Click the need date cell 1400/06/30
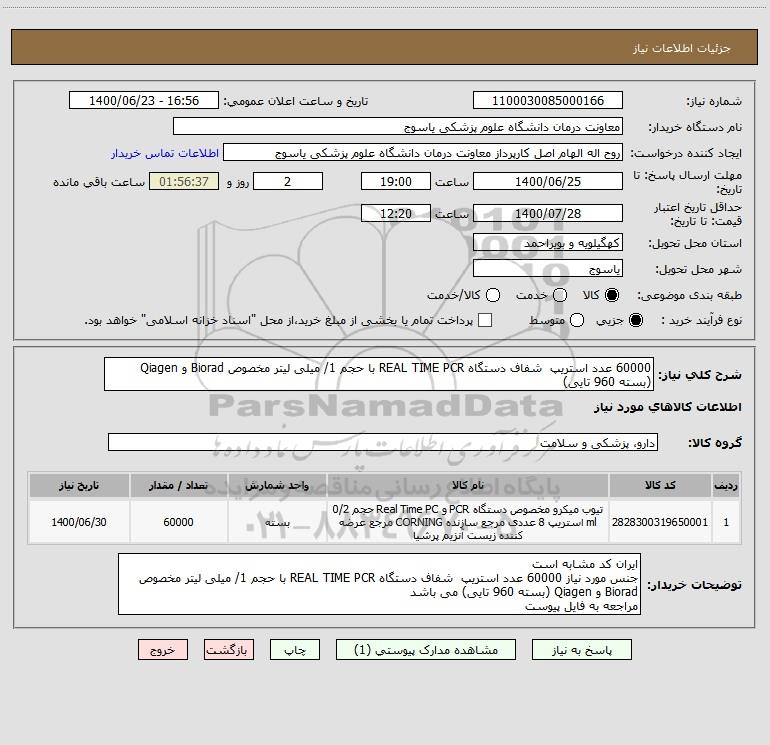 pyautogui.click(x=79, y=522)
